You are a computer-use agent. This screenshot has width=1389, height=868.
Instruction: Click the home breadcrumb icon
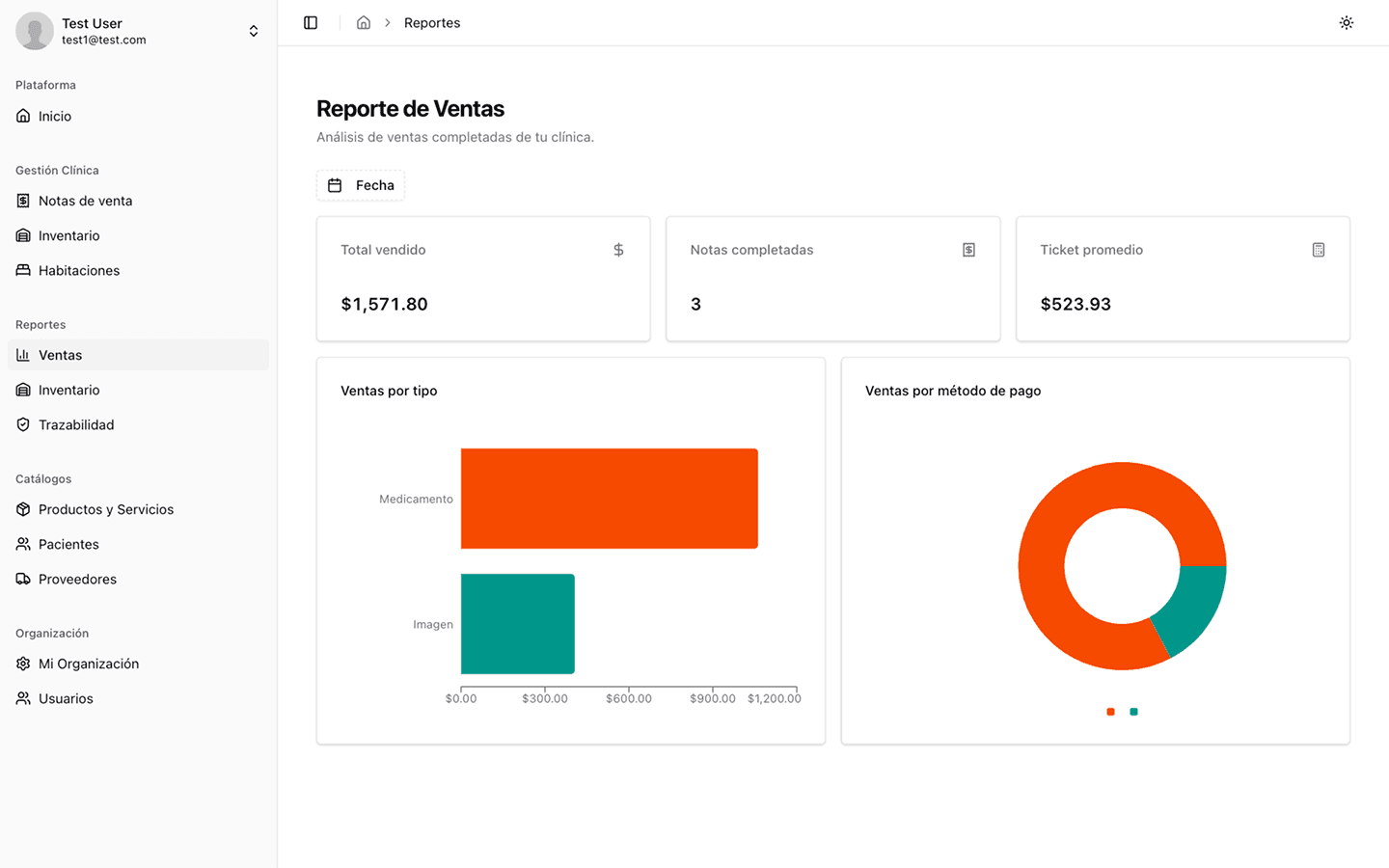pos(364,23)
